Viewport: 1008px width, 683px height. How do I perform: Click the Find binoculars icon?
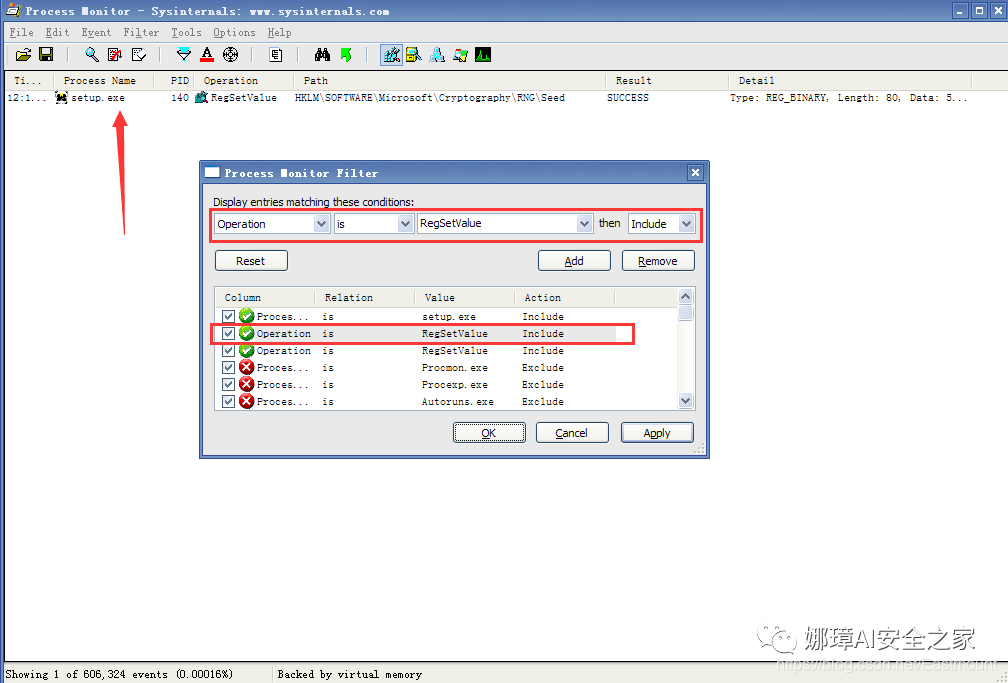coord(322,55)
